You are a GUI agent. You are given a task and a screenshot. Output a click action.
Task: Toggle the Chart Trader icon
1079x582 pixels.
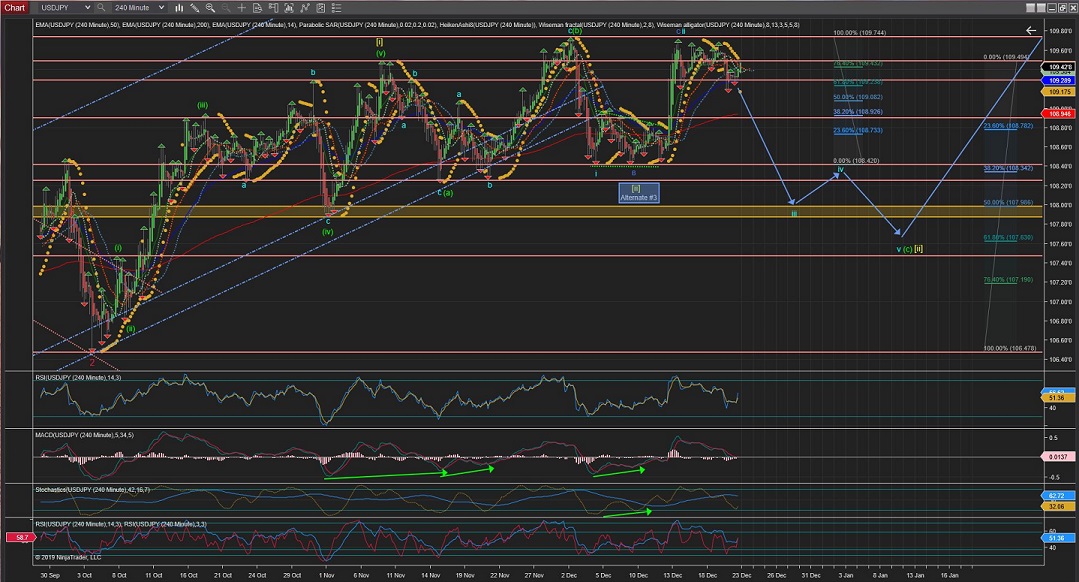pyautogui.click(x=273, y=8)
